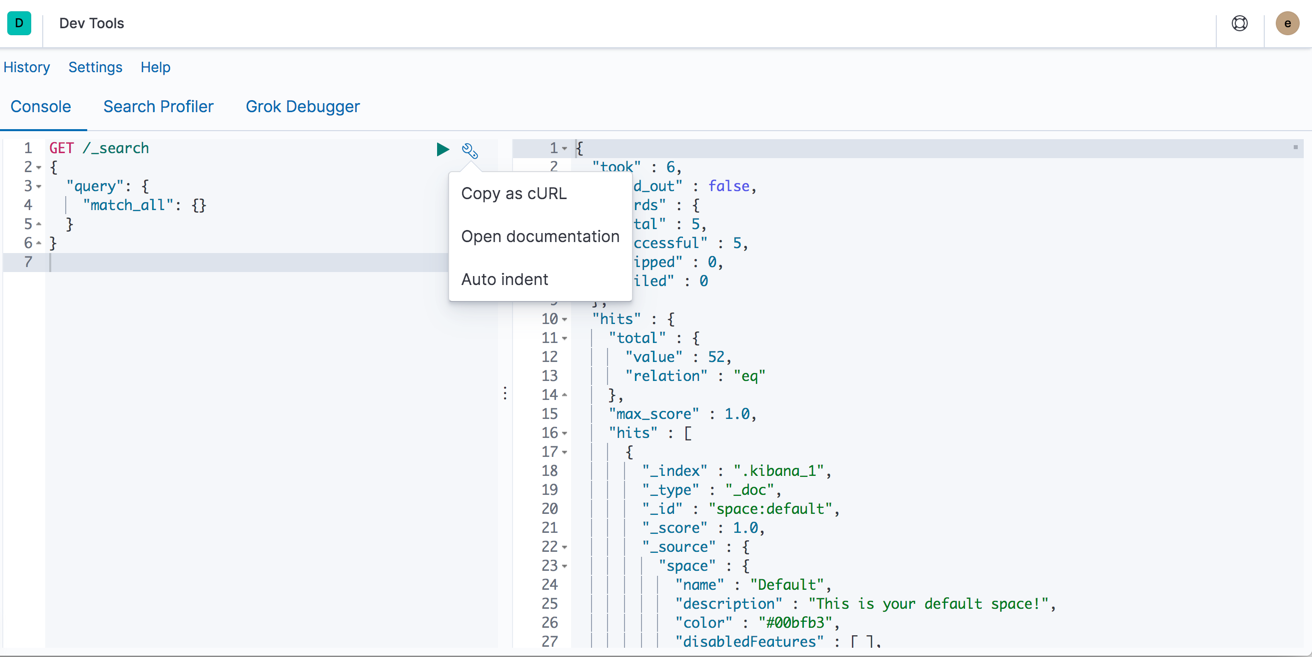This screenshot has width=1312, height=657.
Task: Collapse the query block on line 3
Action: point(39,187)
